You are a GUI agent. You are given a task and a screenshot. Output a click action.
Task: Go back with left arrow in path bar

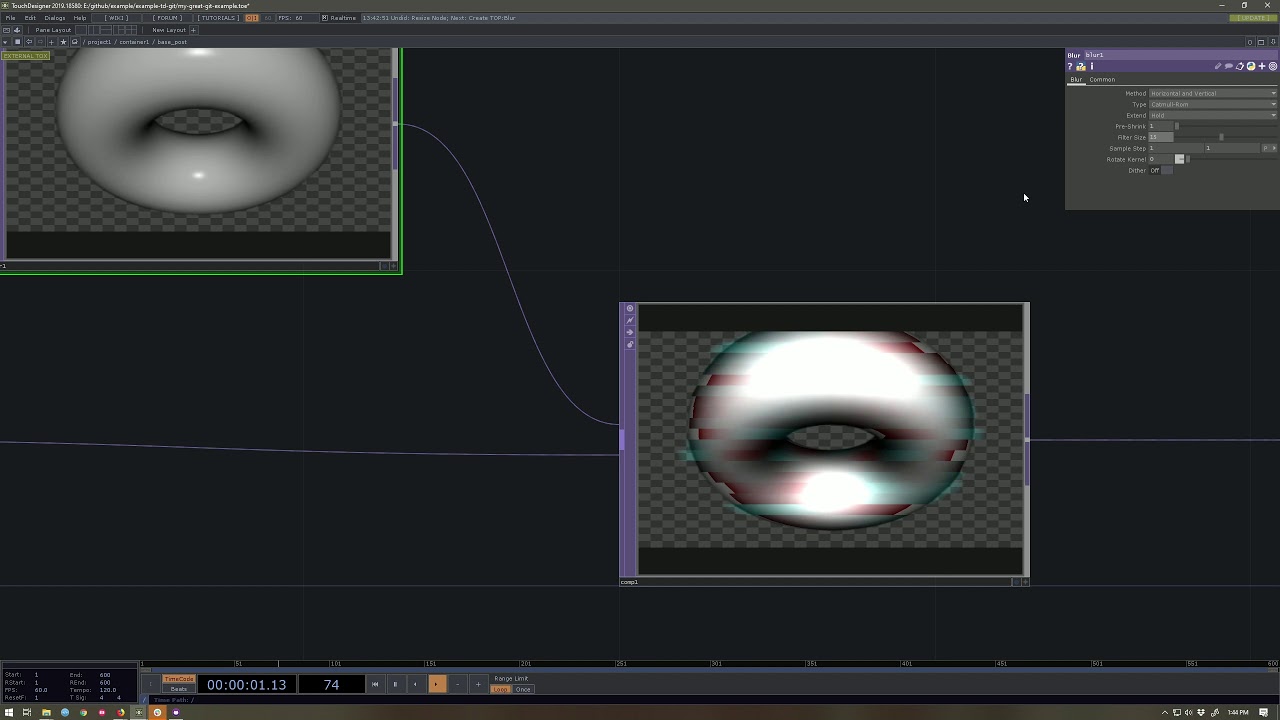pos(29,42)
